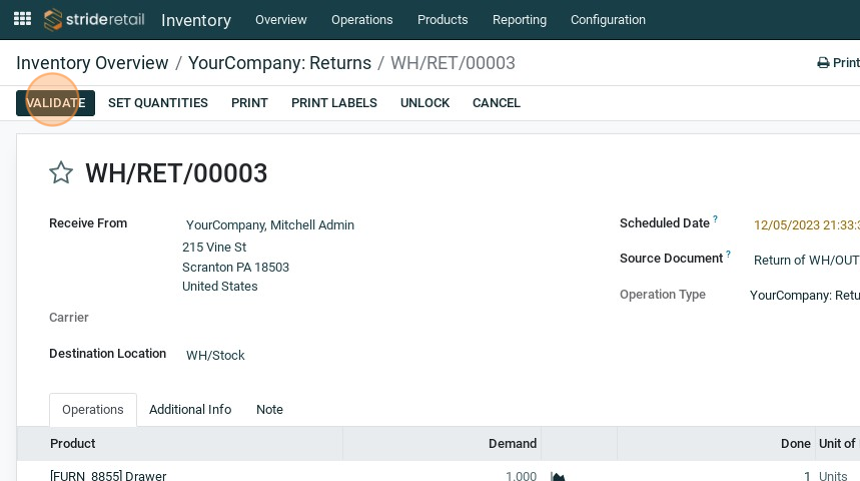860x481 pixels.
Task: Open the apps grid menu
Action: (22, 19)
